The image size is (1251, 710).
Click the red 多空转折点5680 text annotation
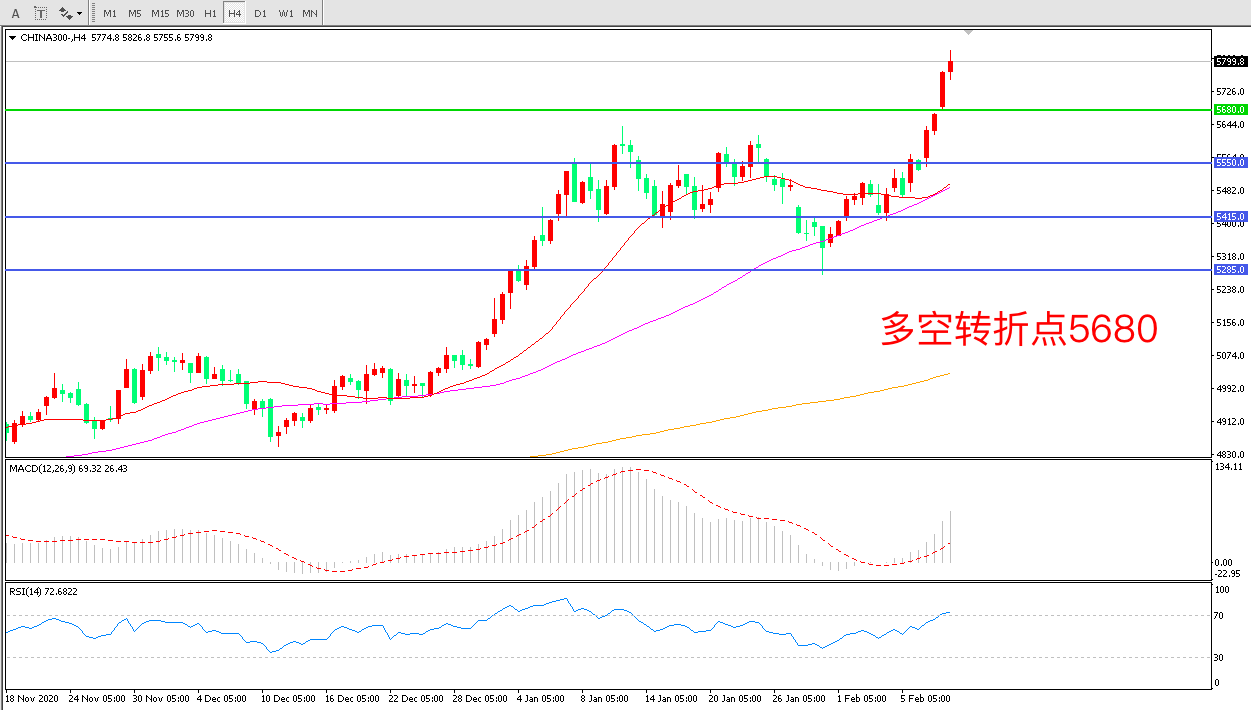[1018, 329]
